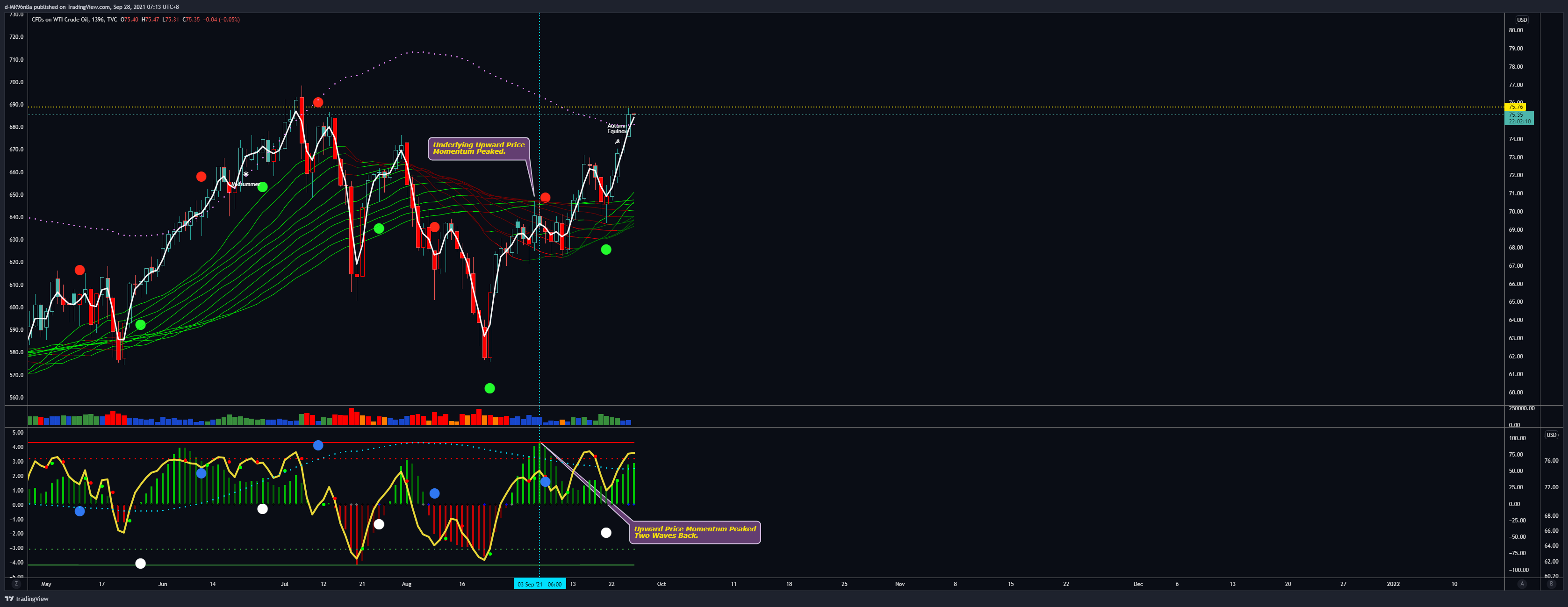Toggle auto scale with the A button

[x=1522, y=584]
